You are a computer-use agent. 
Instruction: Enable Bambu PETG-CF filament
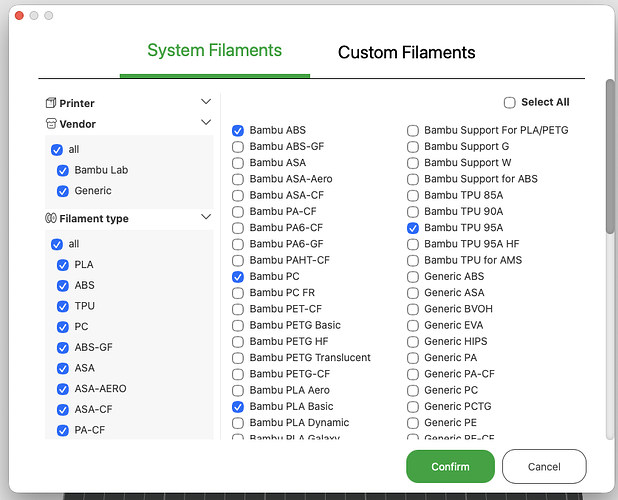click(x=238, y=374)
